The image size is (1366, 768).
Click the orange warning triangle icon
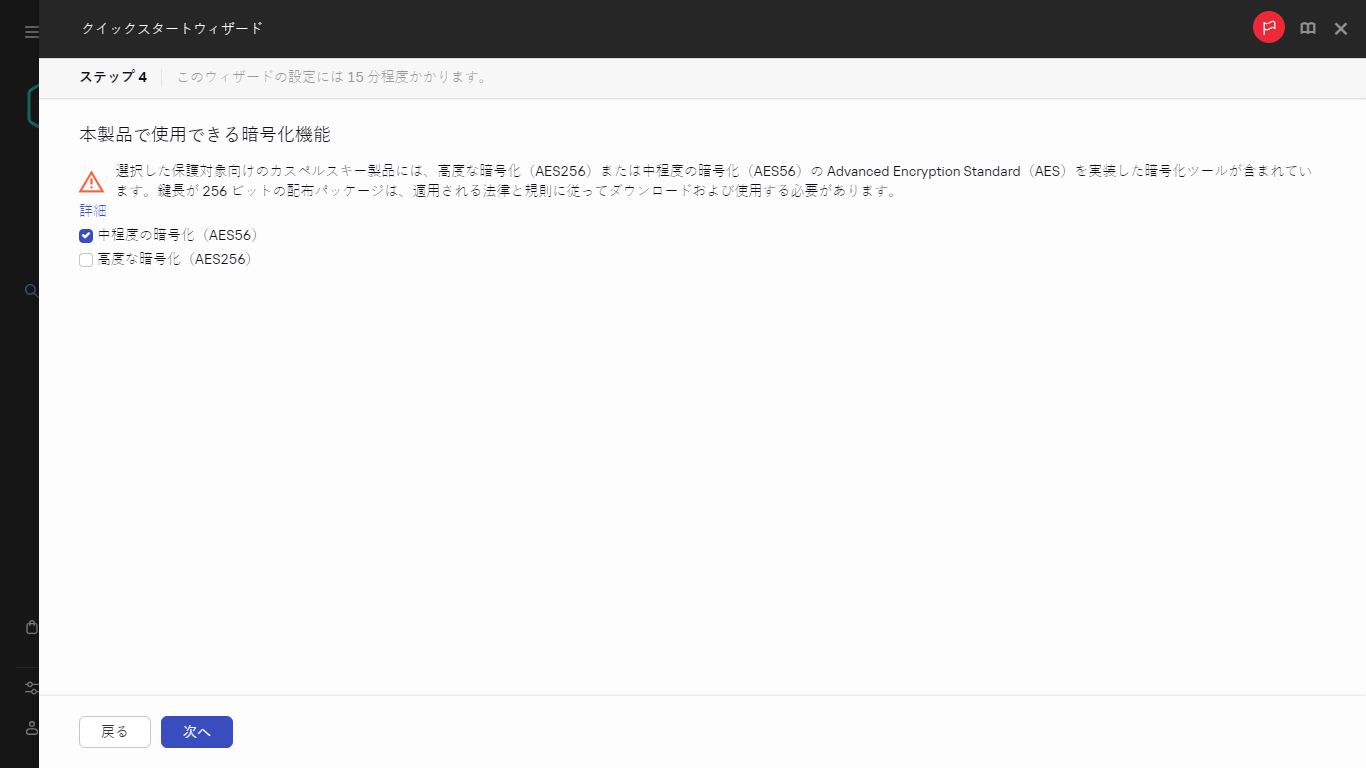[x=91, y=181]
